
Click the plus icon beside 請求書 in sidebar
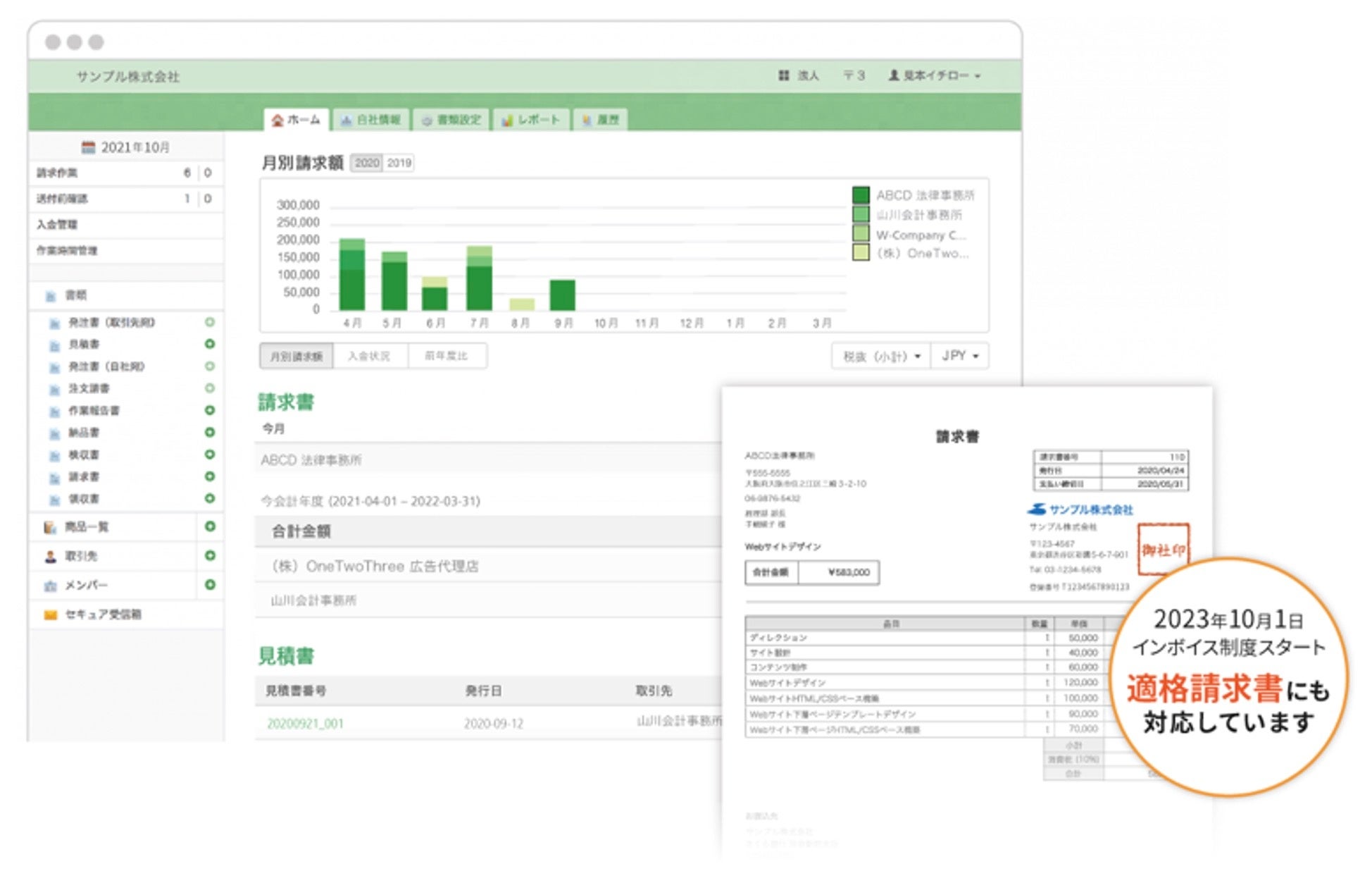tap(209, 476)
